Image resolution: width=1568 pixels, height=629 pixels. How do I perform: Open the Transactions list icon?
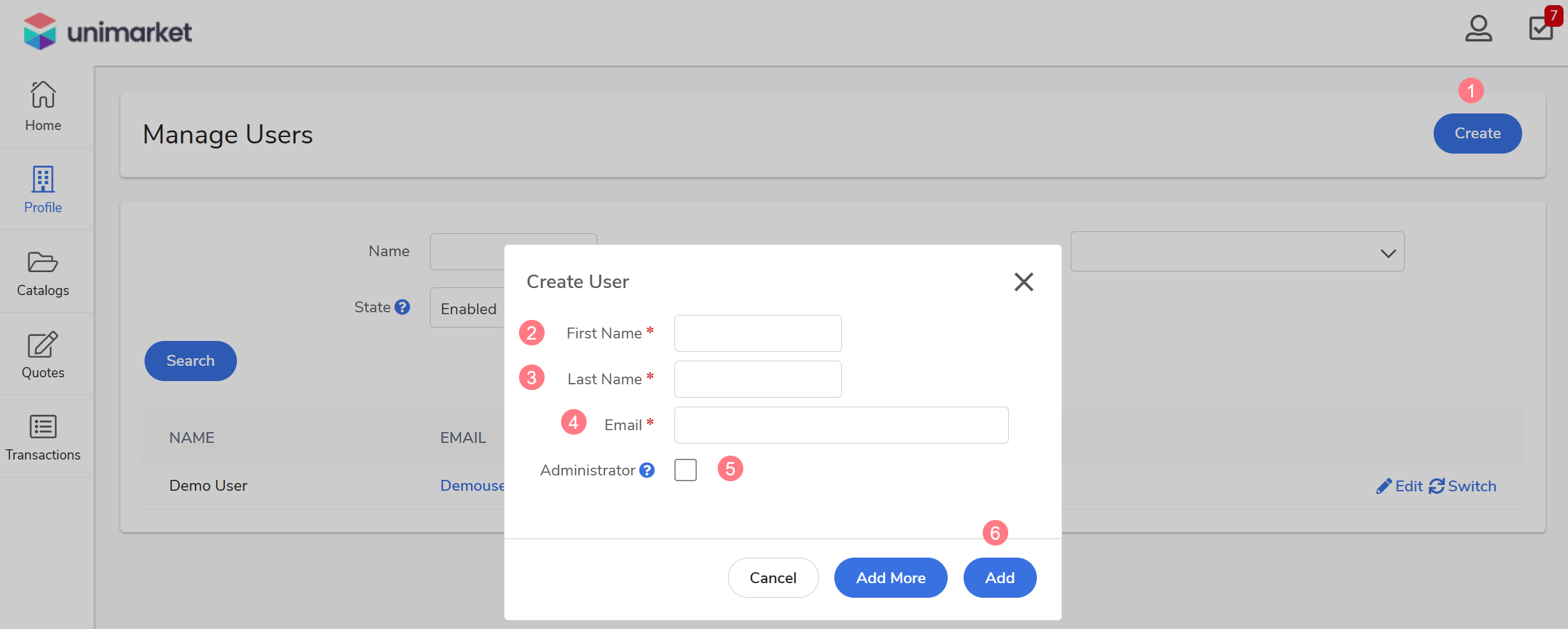[43, 427]
